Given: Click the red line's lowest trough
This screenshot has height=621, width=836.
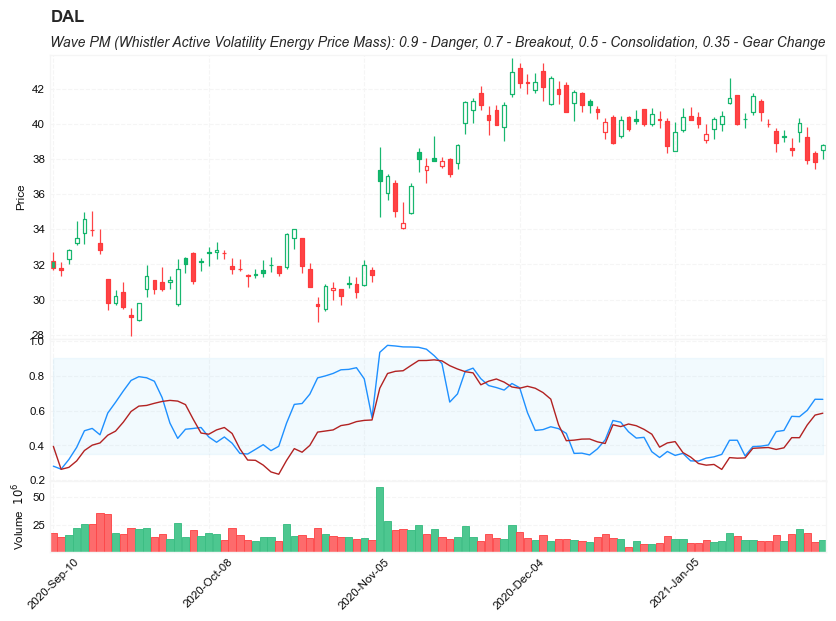Looking at the screenshot, I should pos(278,474).
